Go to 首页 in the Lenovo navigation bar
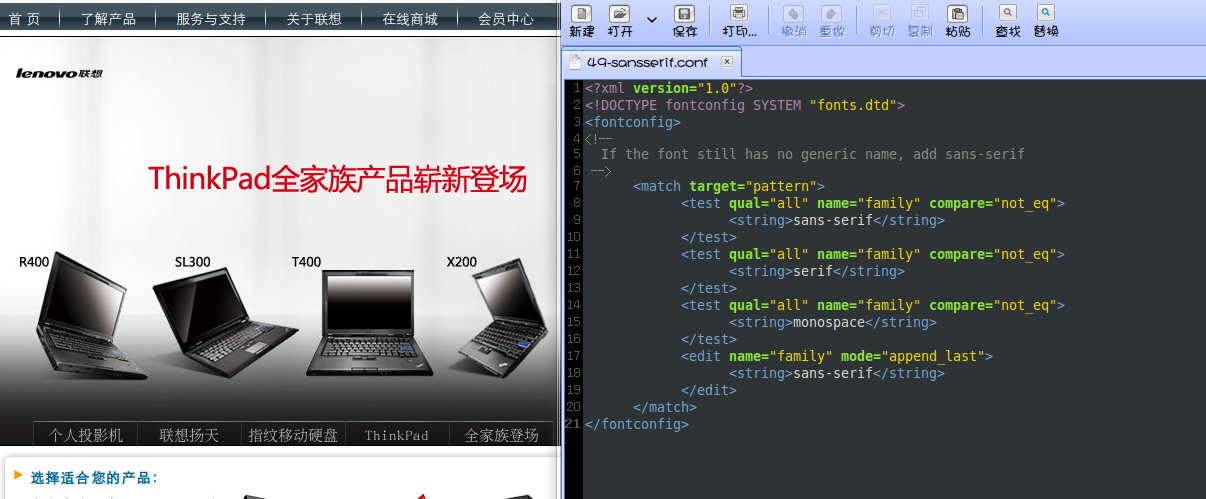The image size is (1206, 499). tap(24, 19)
